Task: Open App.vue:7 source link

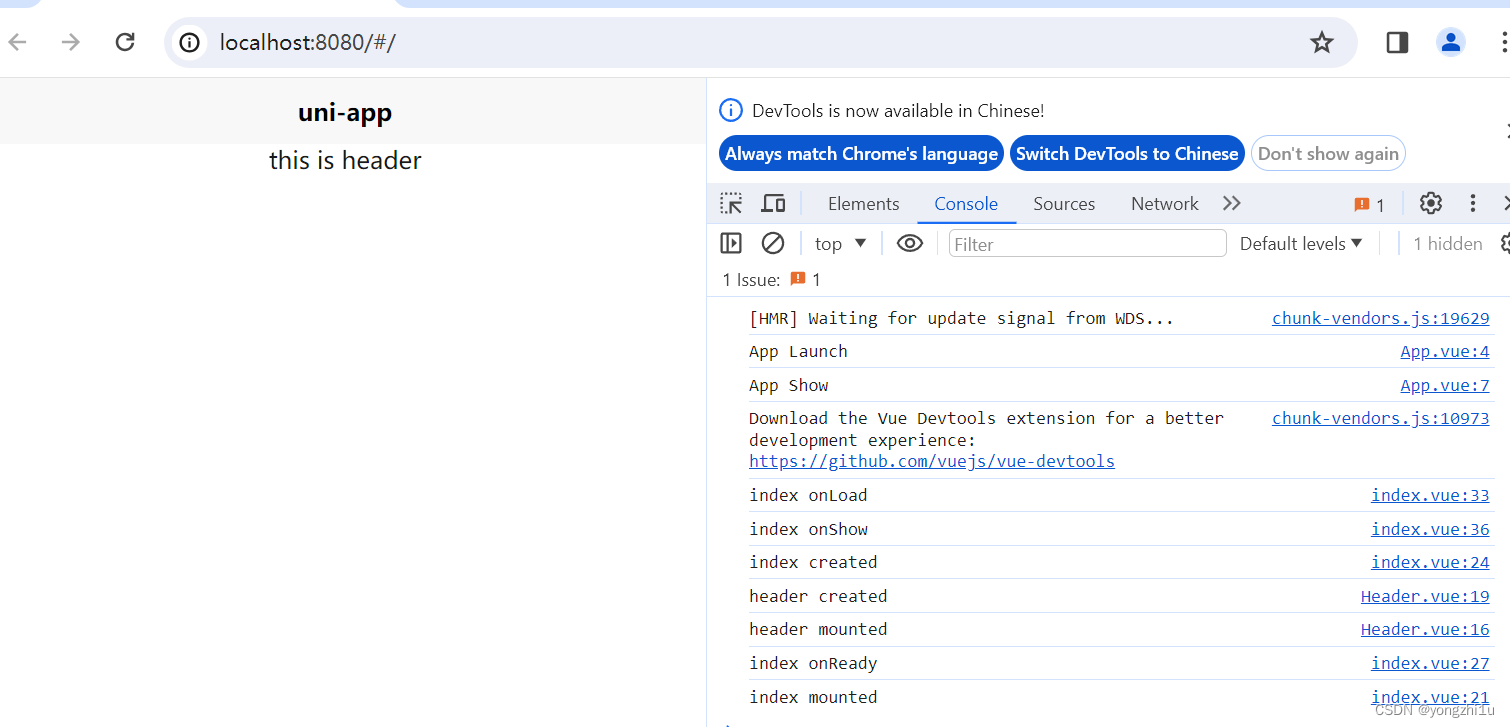Action: click(x=1444, y=386)
